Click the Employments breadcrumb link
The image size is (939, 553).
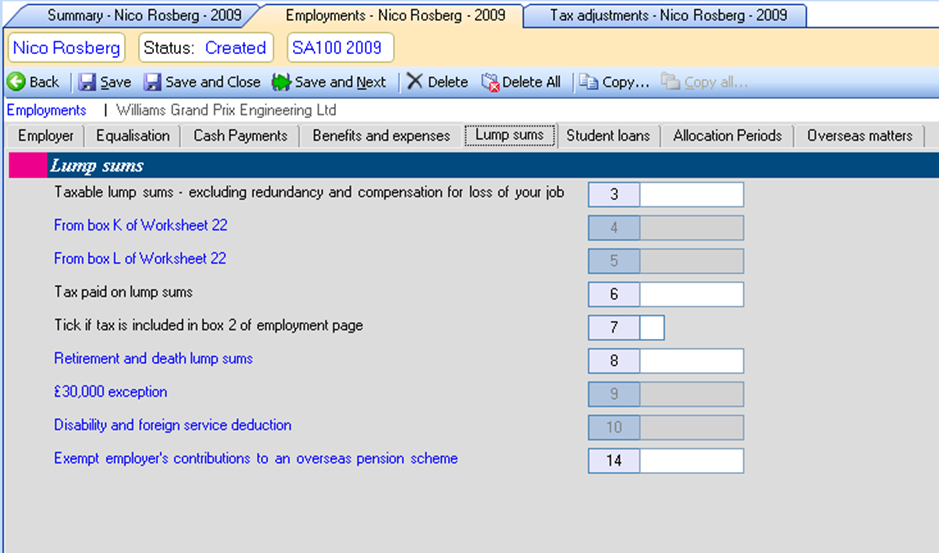click(47, 110)
